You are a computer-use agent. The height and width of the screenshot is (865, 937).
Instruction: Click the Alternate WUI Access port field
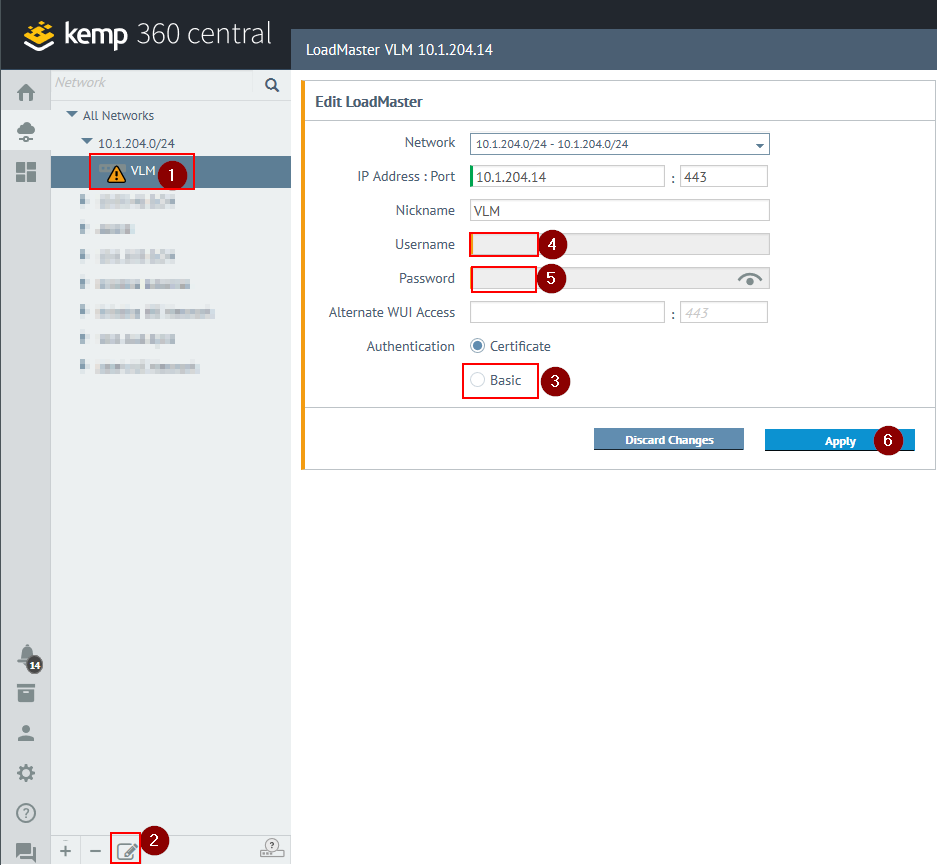[x=724, y=312]
